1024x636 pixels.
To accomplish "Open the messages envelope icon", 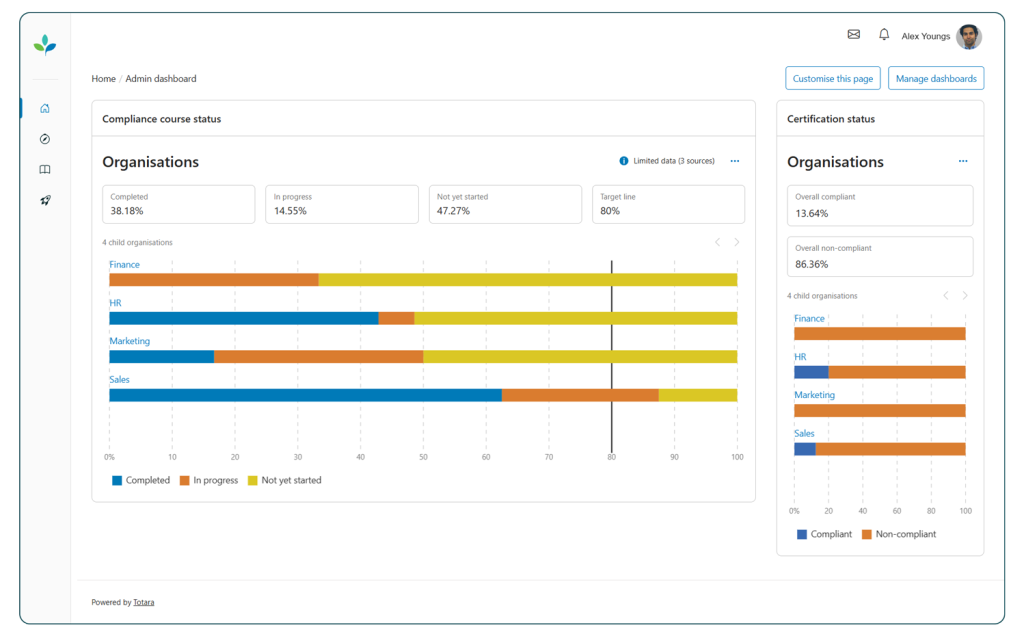I will point(854,35).
